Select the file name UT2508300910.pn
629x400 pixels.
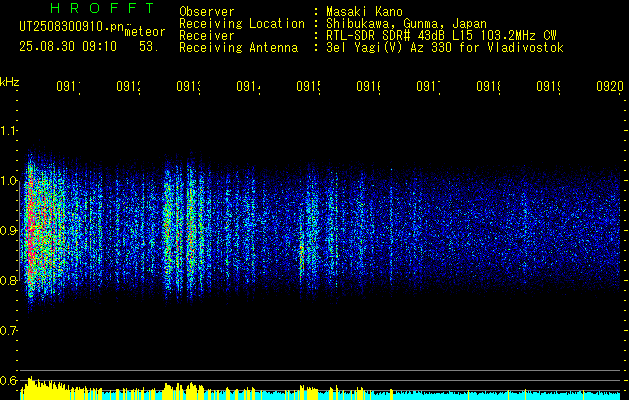(71, 27)
